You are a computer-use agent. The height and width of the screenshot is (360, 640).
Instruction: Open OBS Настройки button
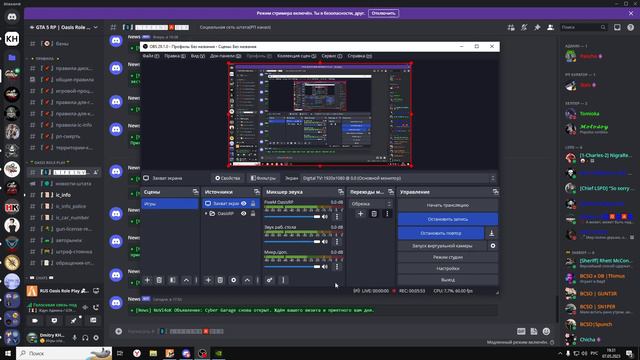pos(448,269)
